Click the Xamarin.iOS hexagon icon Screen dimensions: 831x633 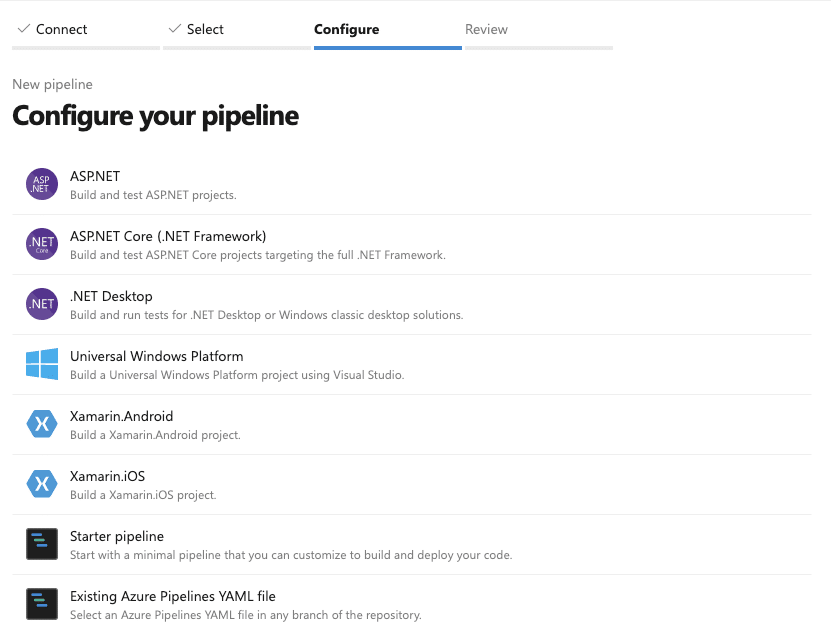coord(42,484)
